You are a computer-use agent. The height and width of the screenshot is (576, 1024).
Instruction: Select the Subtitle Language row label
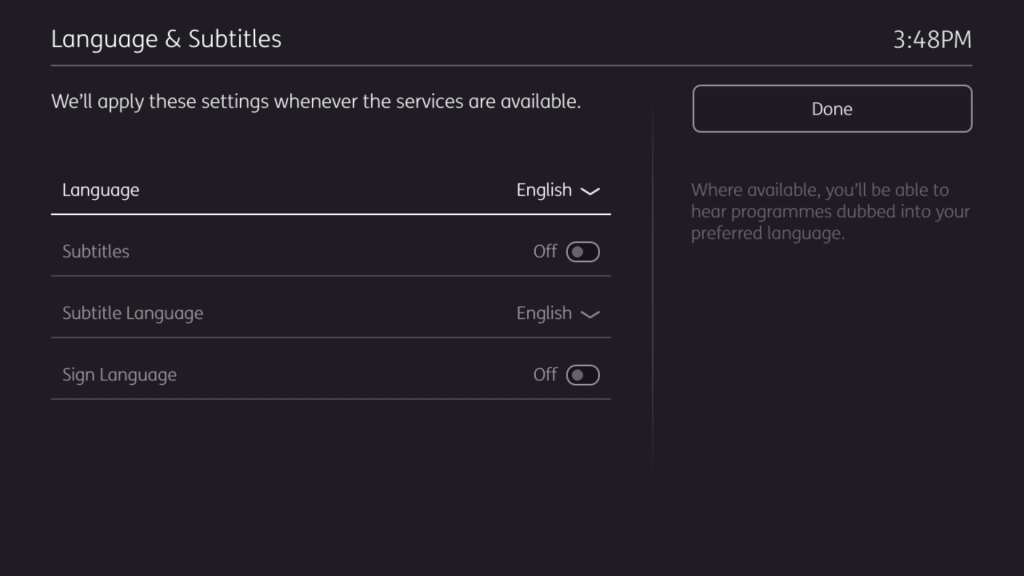(133, 314)
